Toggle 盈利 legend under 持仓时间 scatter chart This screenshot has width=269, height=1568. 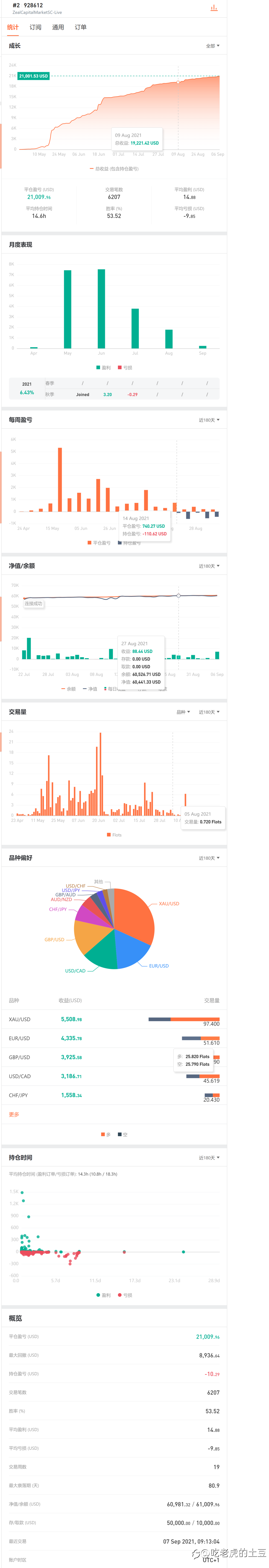click(x=104, y=1295)
